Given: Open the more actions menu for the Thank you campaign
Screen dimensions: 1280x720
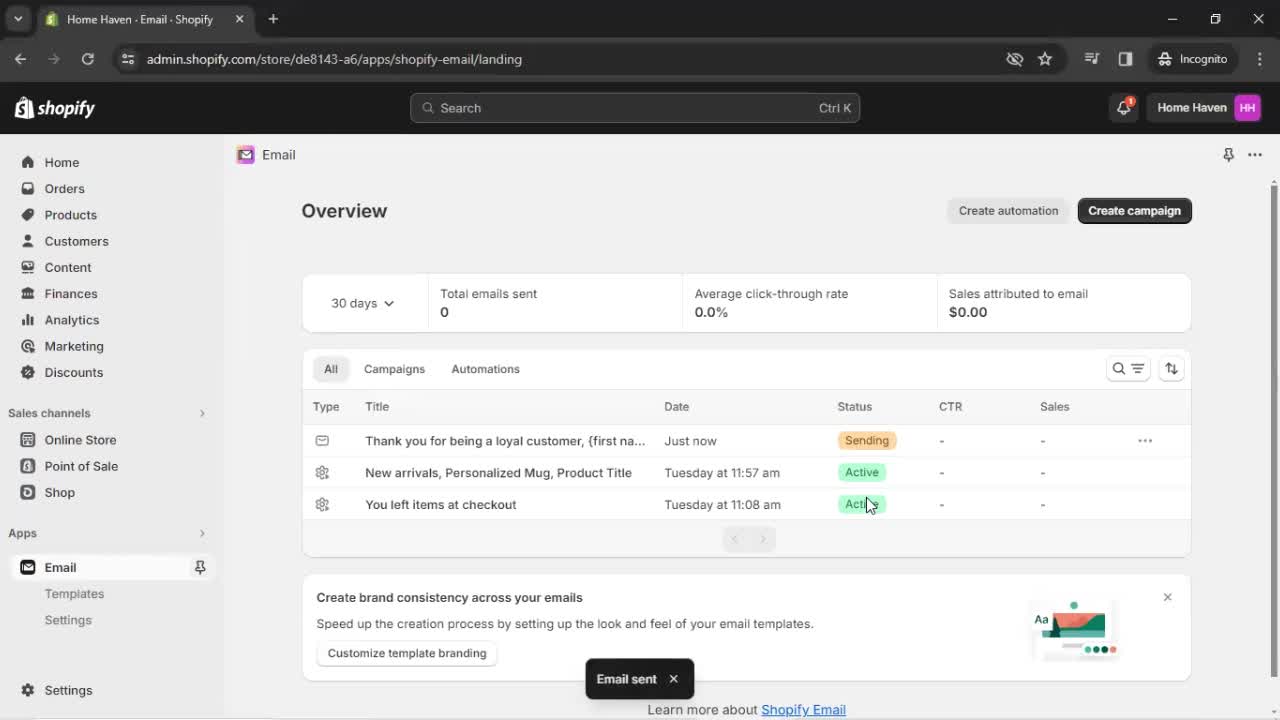Looking at the screenshot, I should 1145,440.
